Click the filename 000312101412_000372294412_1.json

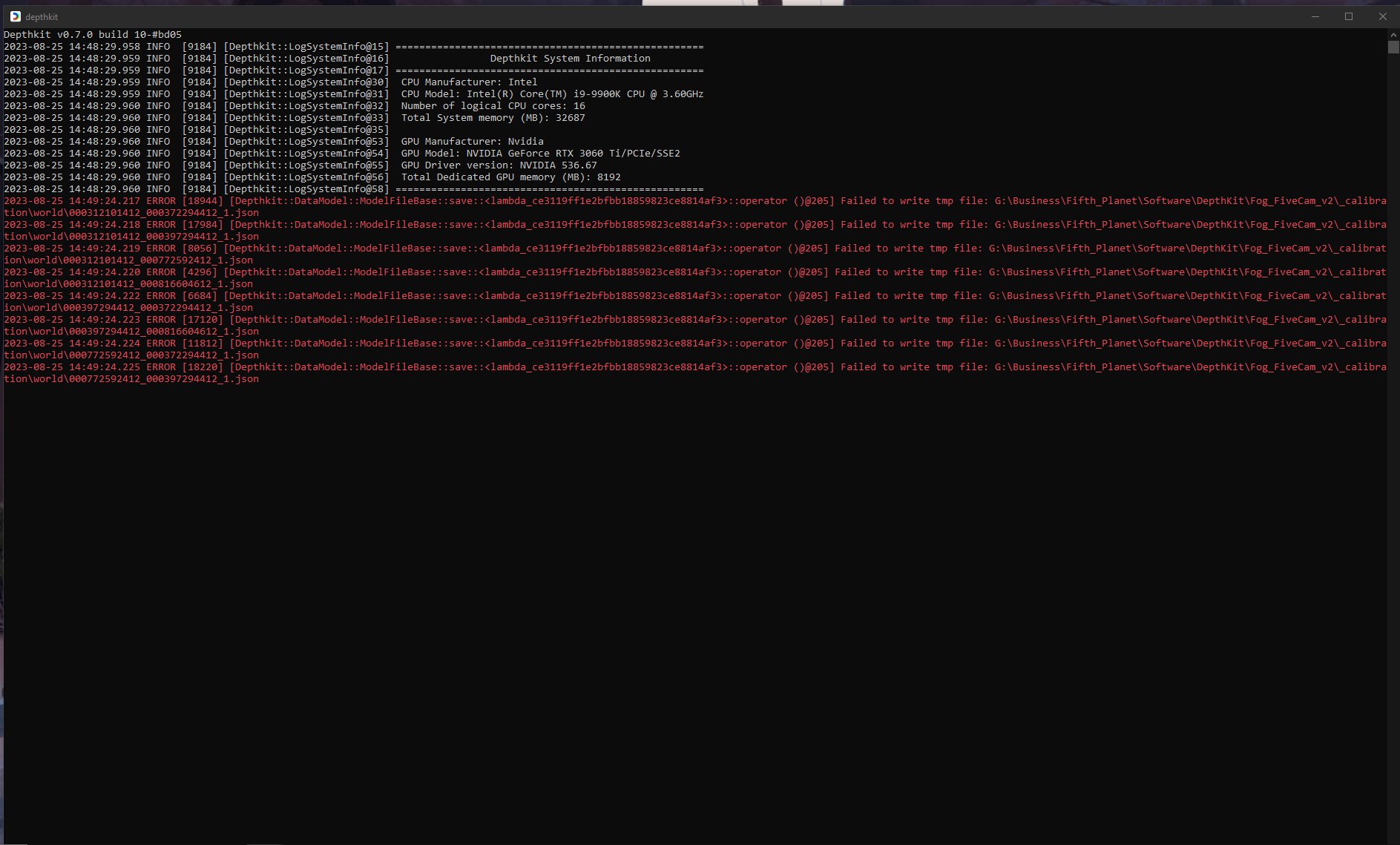[164, 213]
